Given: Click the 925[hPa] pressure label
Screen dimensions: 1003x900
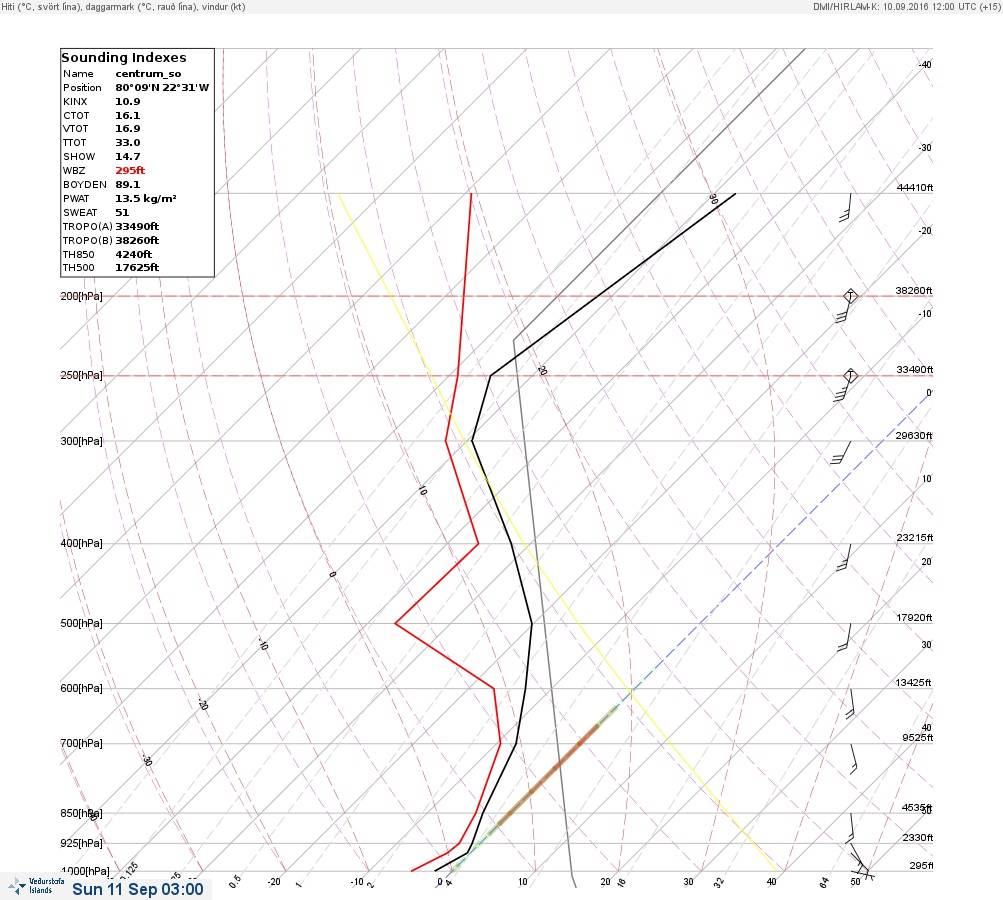Looking at the screenshot, I should click(81, 843).
